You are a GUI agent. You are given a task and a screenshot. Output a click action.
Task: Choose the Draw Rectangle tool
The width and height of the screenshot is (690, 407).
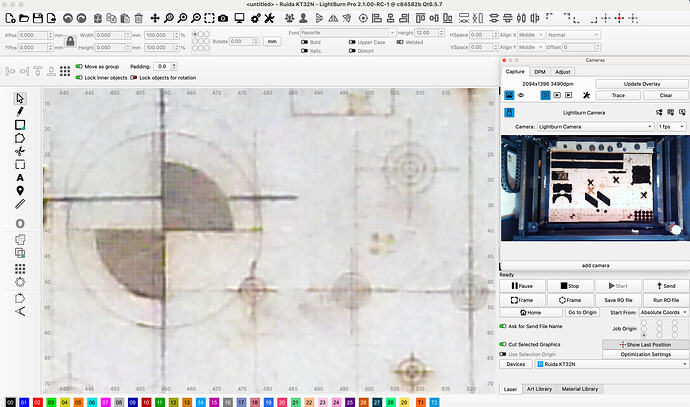click(20, 124)
